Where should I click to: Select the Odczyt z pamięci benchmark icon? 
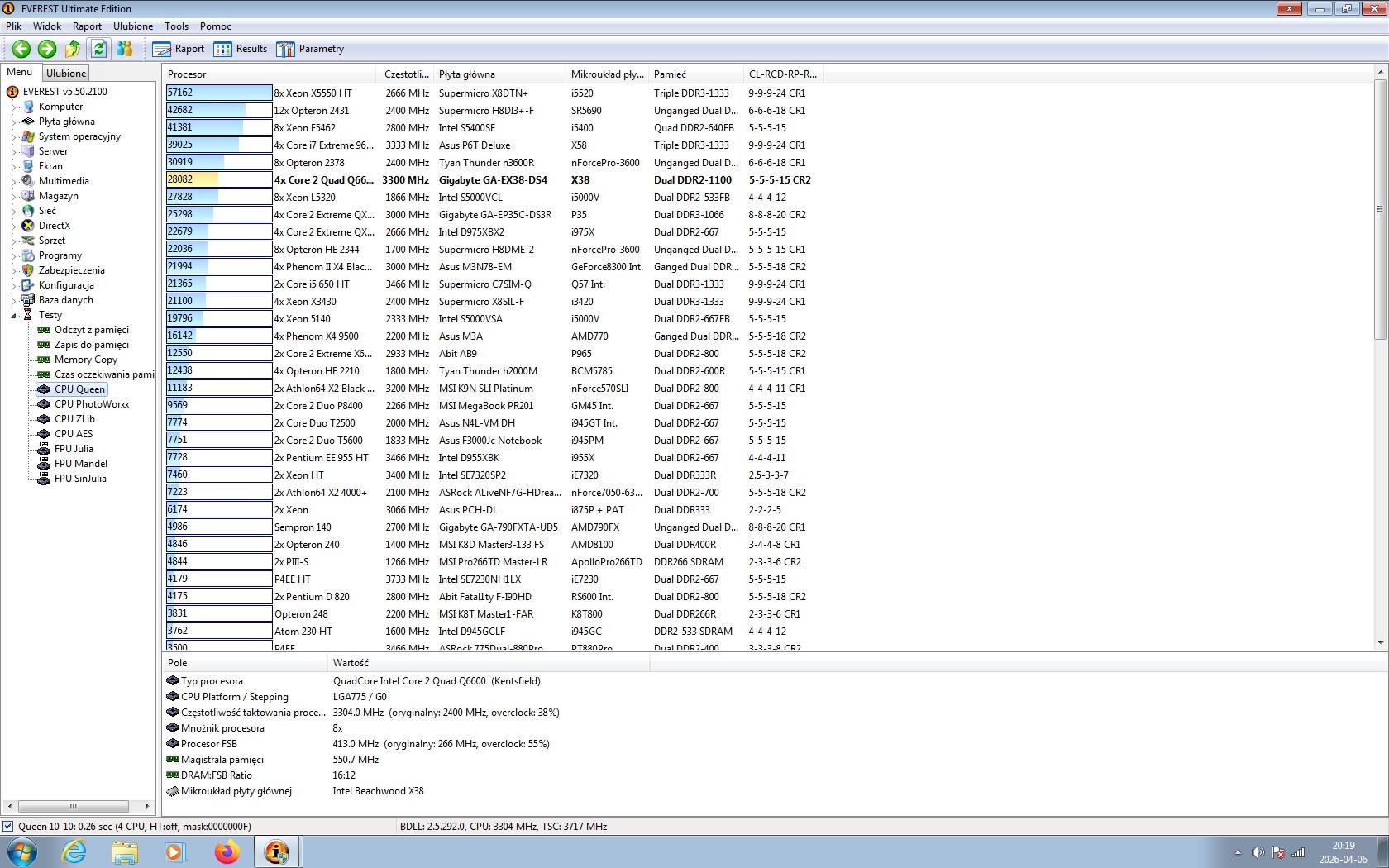pos(44,330)
